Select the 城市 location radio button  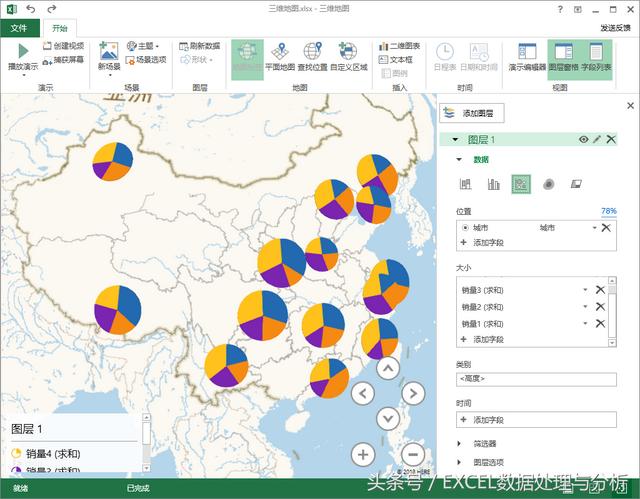click(465, 228)
